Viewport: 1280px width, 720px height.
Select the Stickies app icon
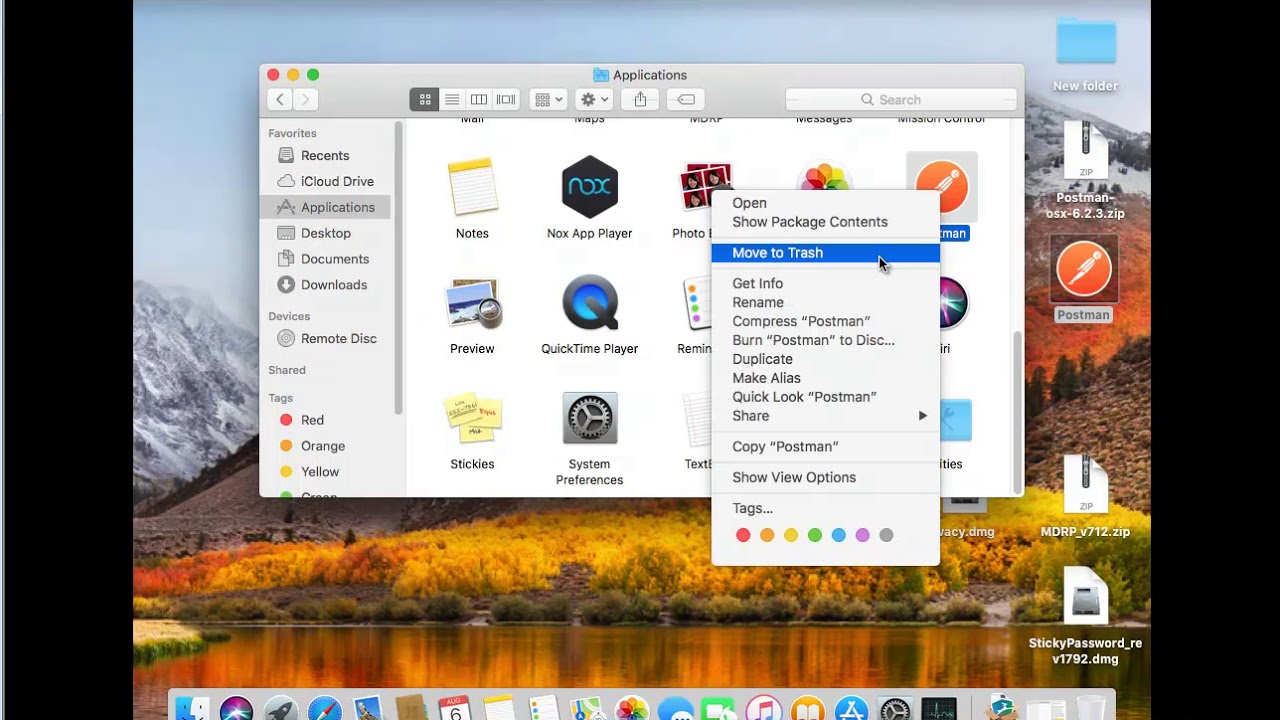click(472, 418)
